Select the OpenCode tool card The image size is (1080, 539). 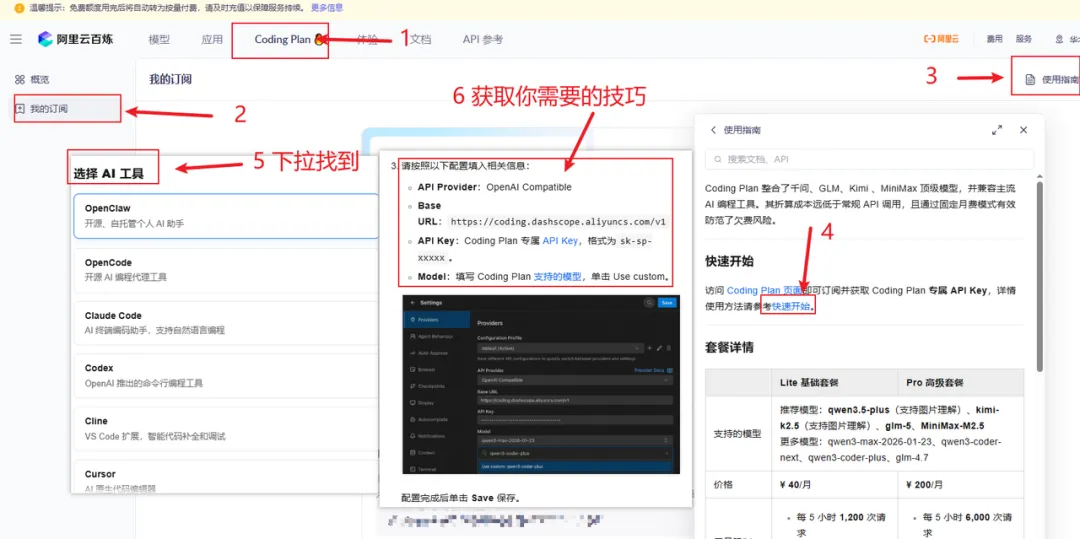pyautogui.click(x=227, y=269)
